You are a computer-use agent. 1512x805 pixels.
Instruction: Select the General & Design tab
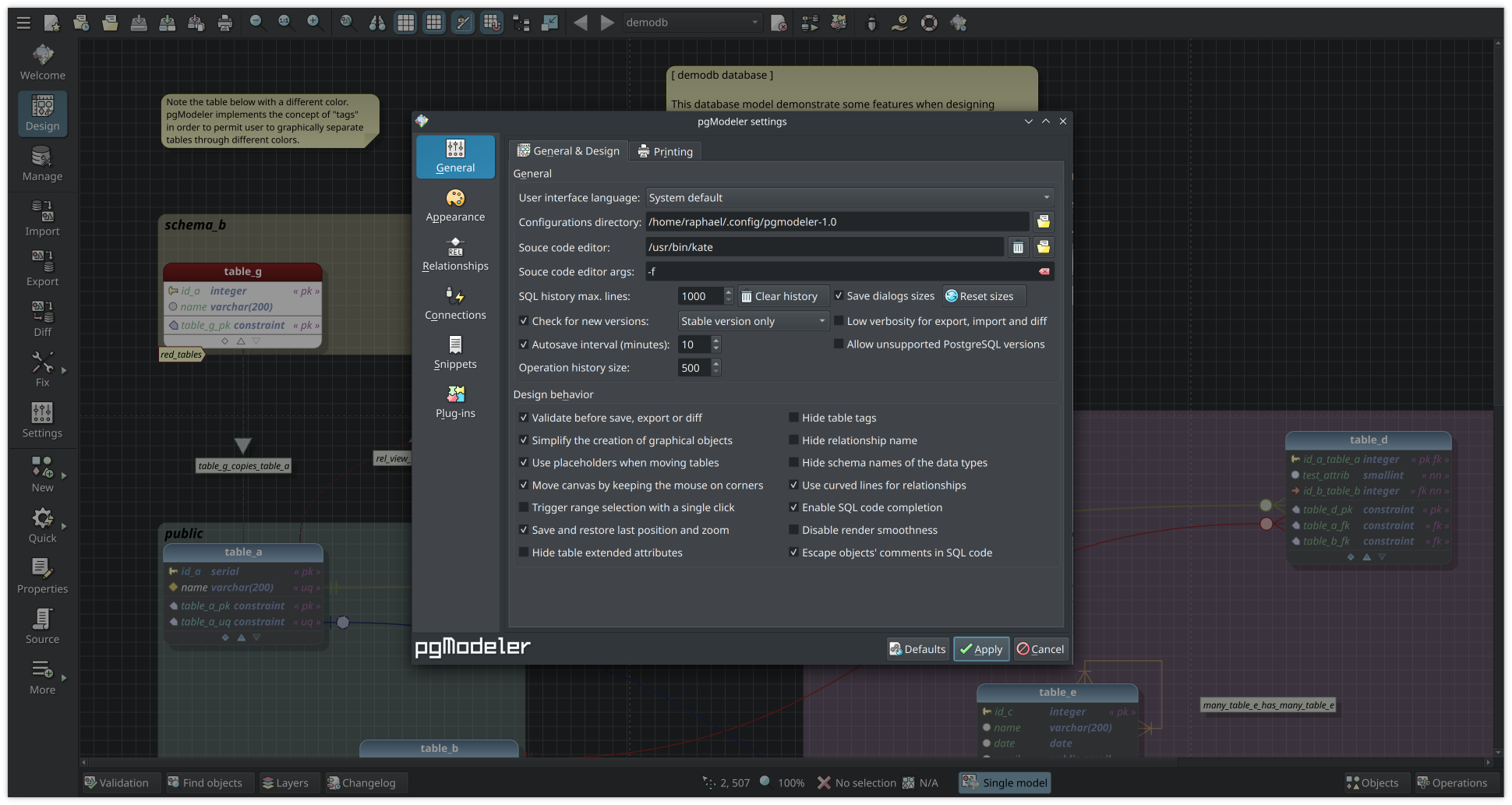pos(569,151)
